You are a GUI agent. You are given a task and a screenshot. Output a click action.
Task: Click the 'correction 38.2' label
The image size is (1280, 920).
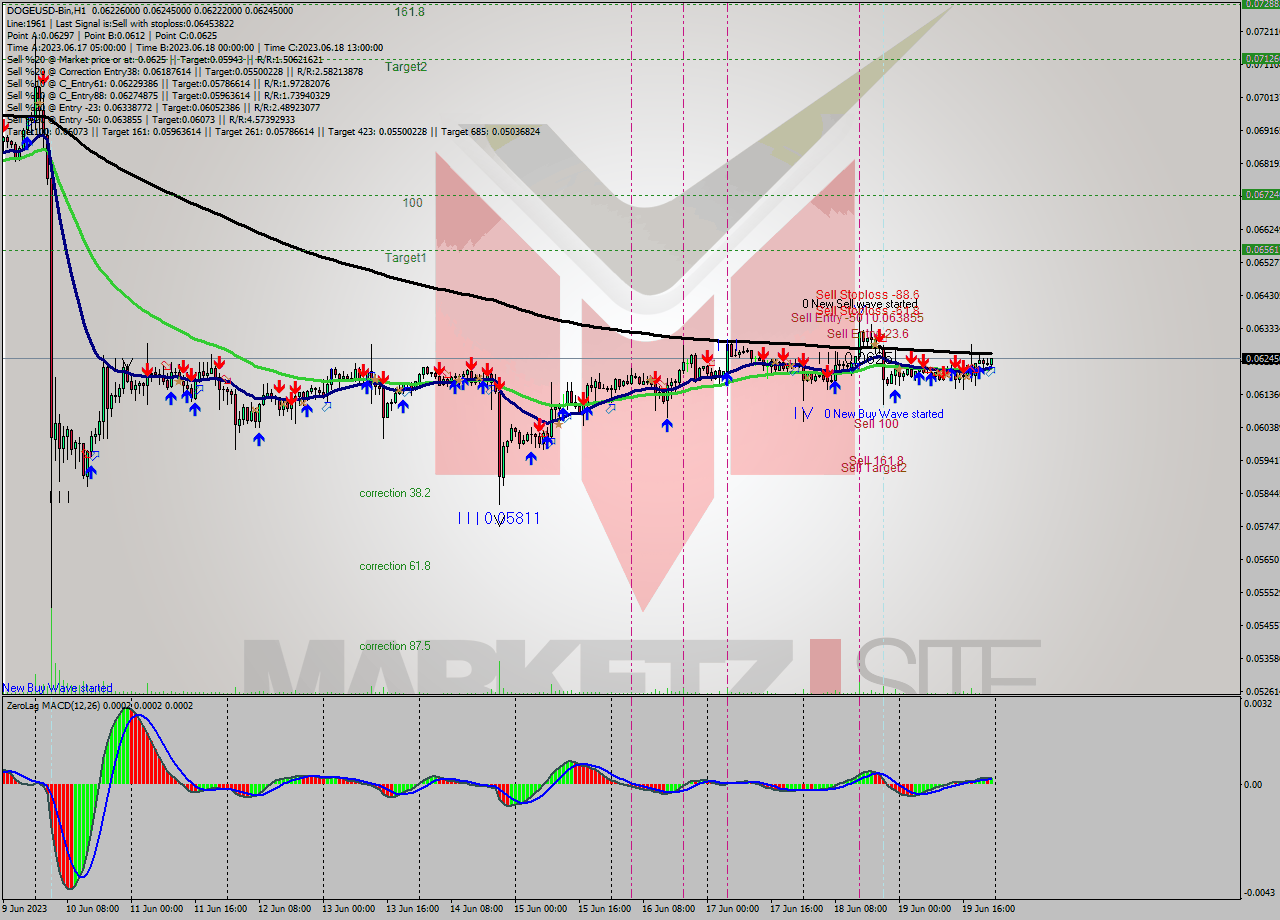395,493
